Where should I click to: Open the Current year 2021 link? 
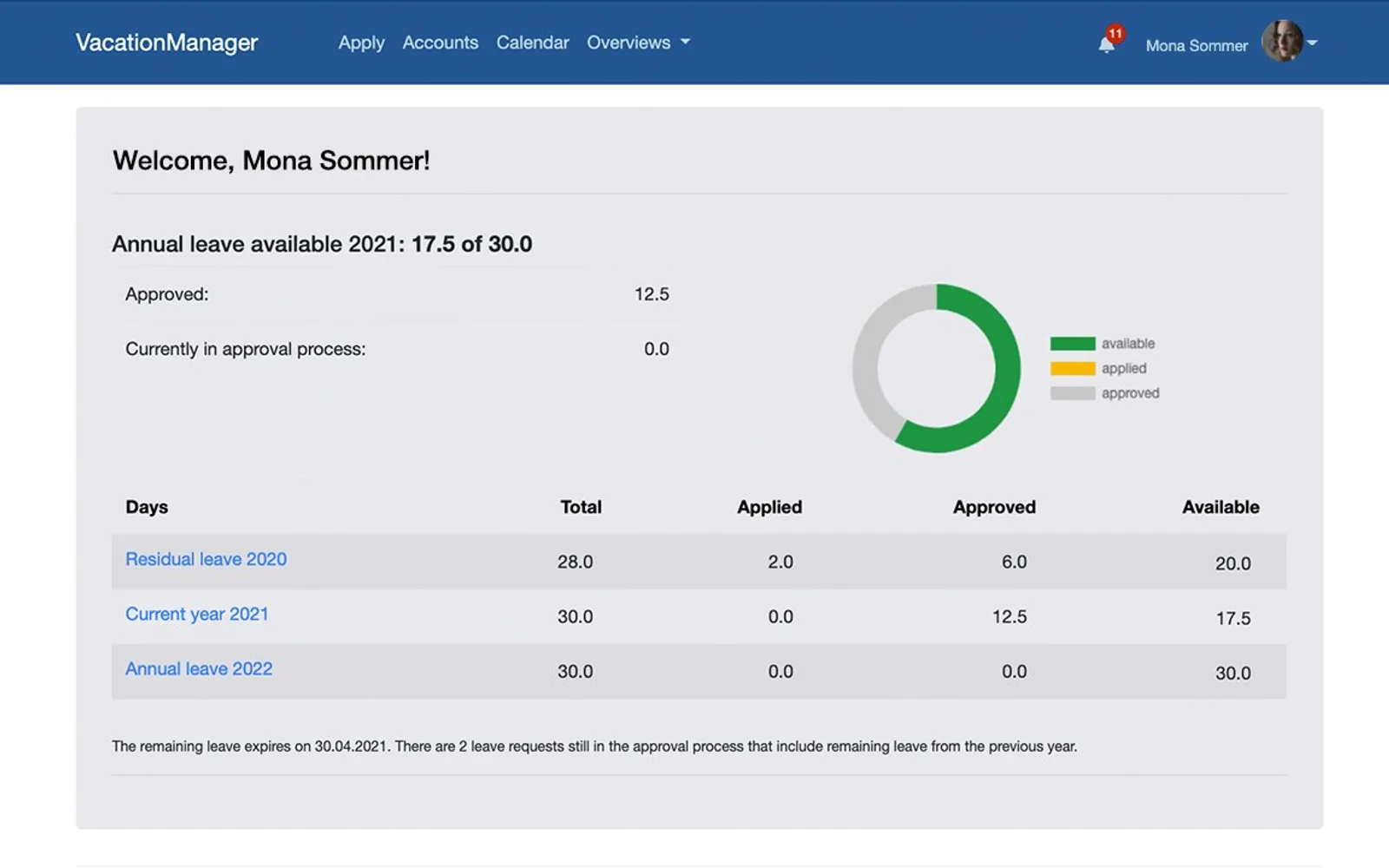(197, 614)
